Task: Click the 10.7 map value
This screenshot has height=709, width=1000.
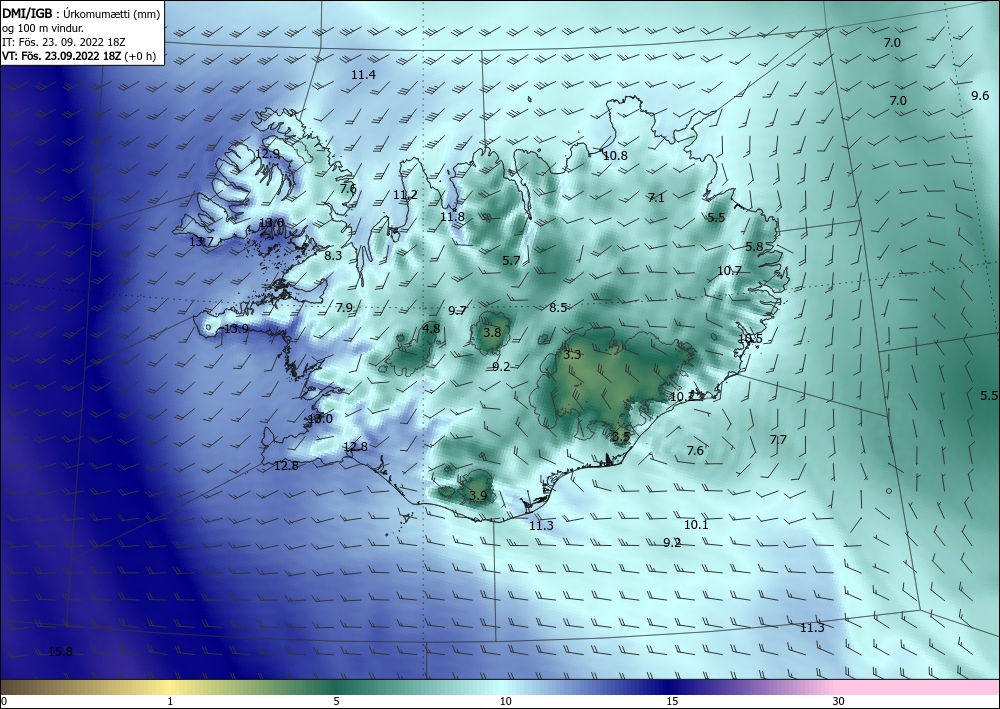Action: 729,270
